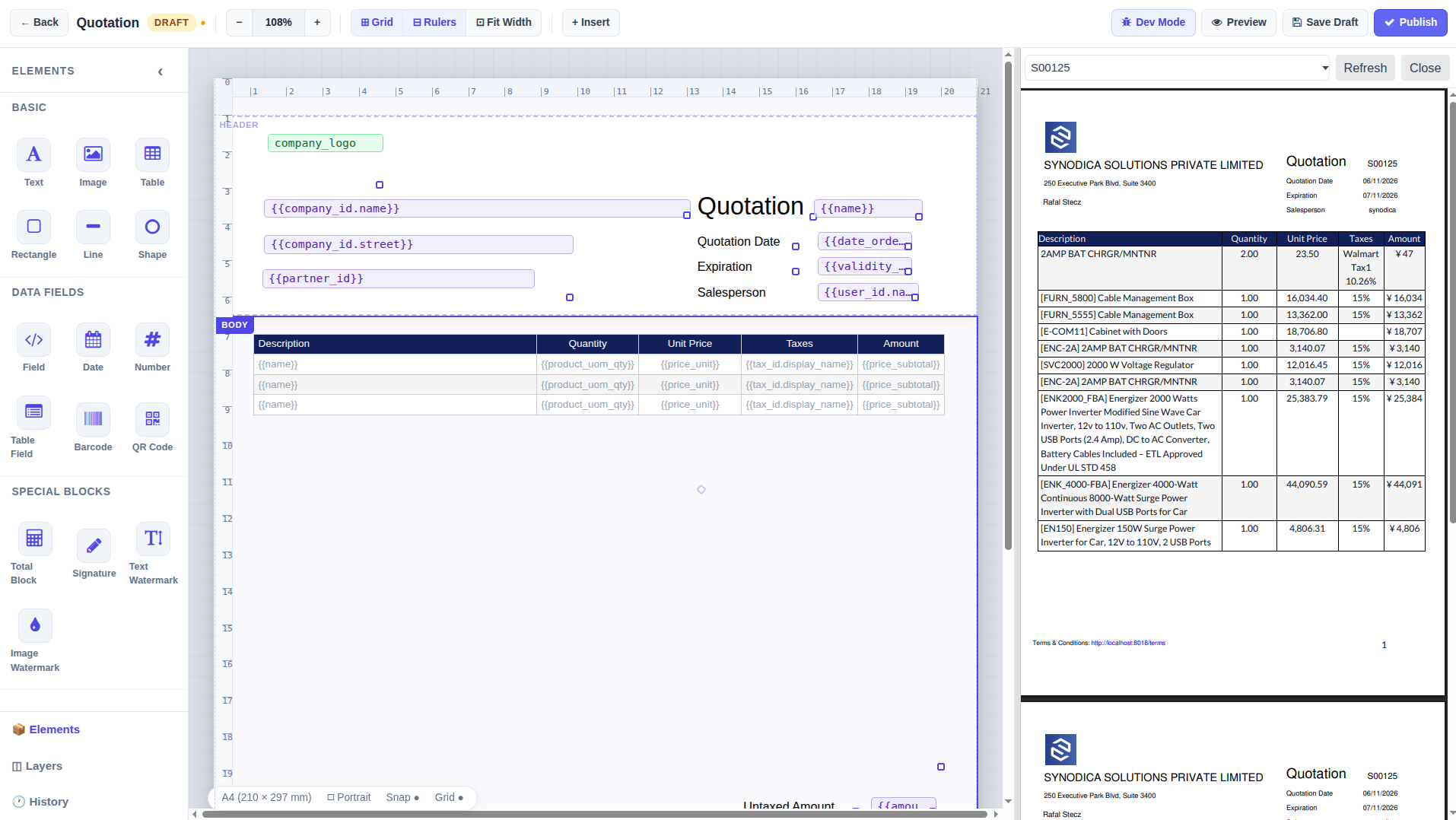This screenshot has height=820, width=1456.
Task: Select the Shape element icon
Action: (152, 227)
